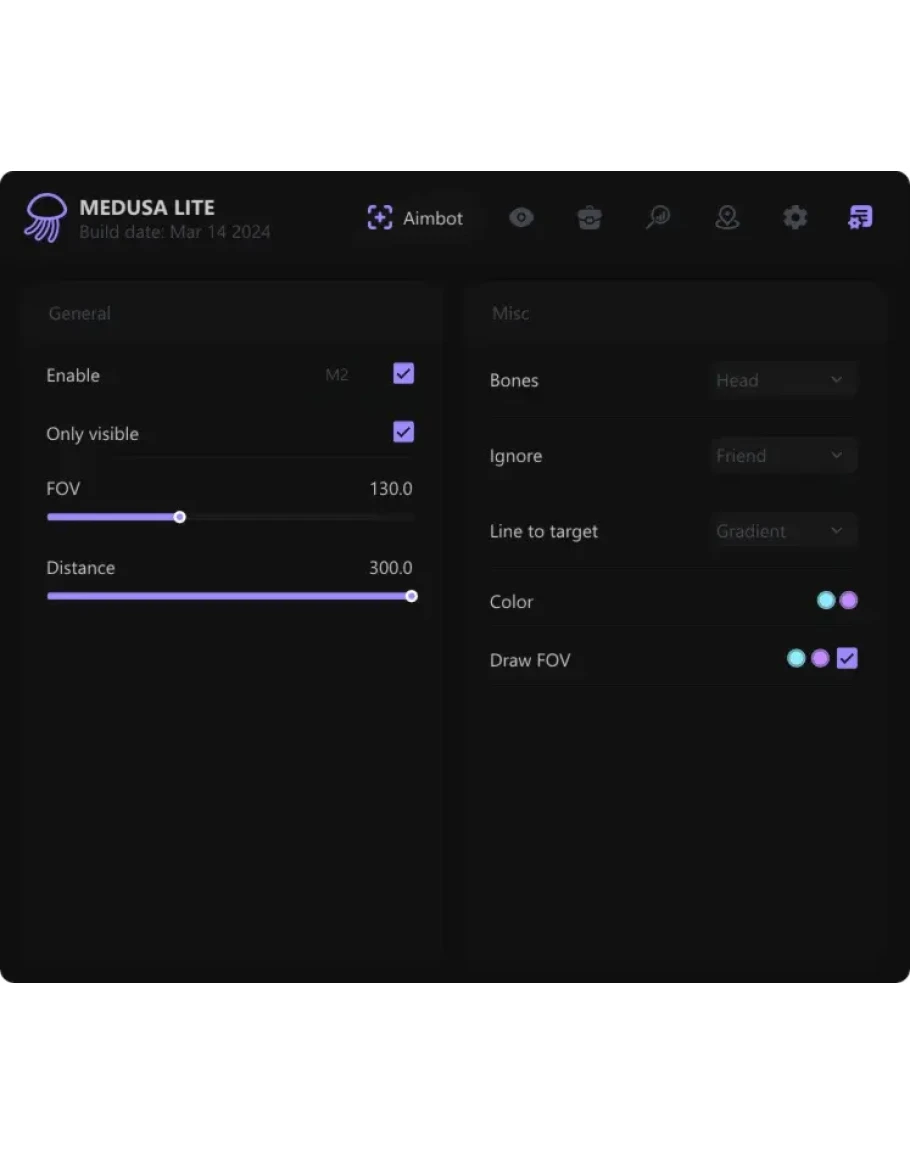
Task: Select the Aimbot tab label
Action: pyautogui.click(x=433, y=218)
